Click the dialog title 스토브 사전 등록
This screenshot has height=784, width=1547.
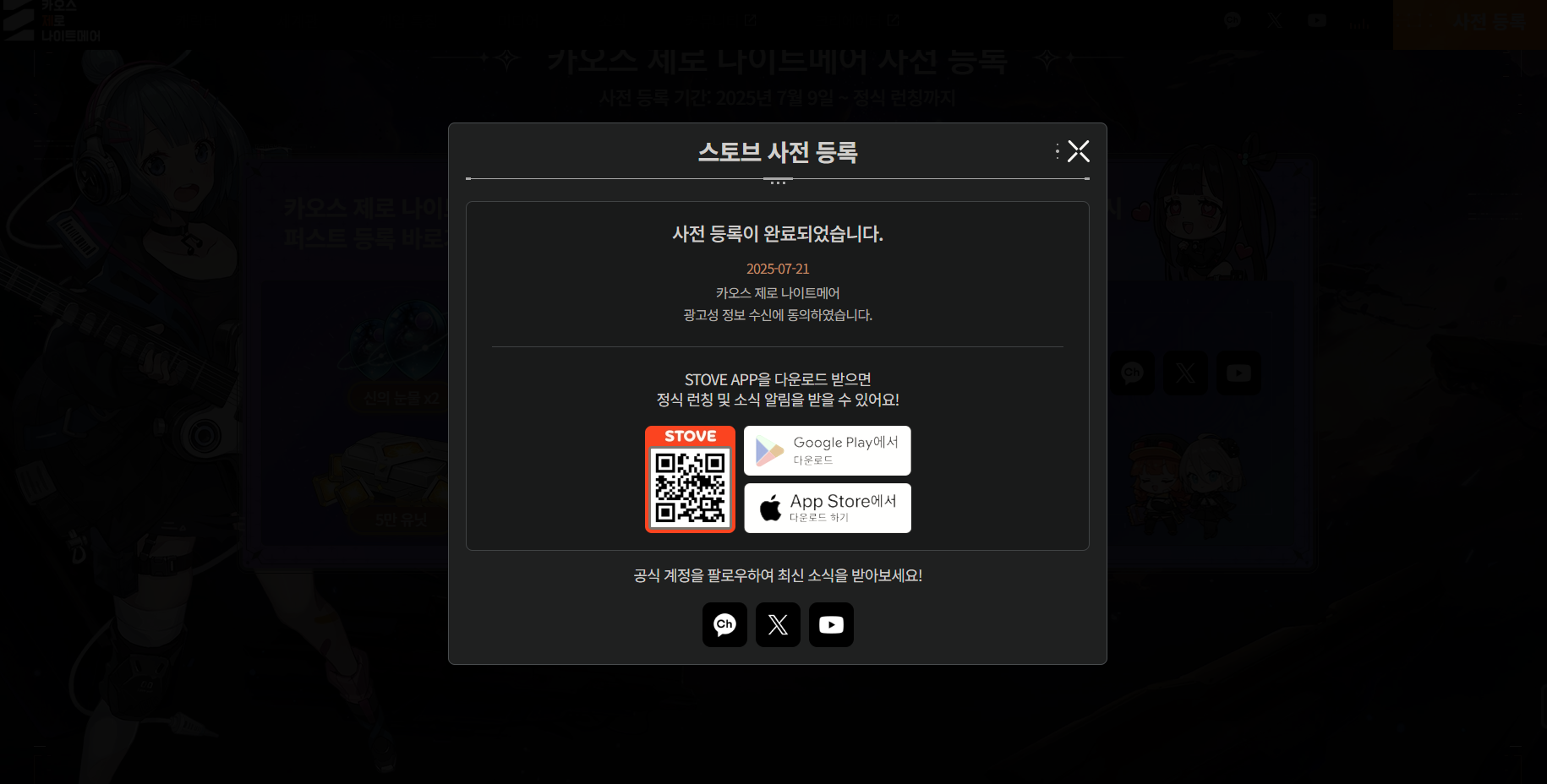coord(778,152)
